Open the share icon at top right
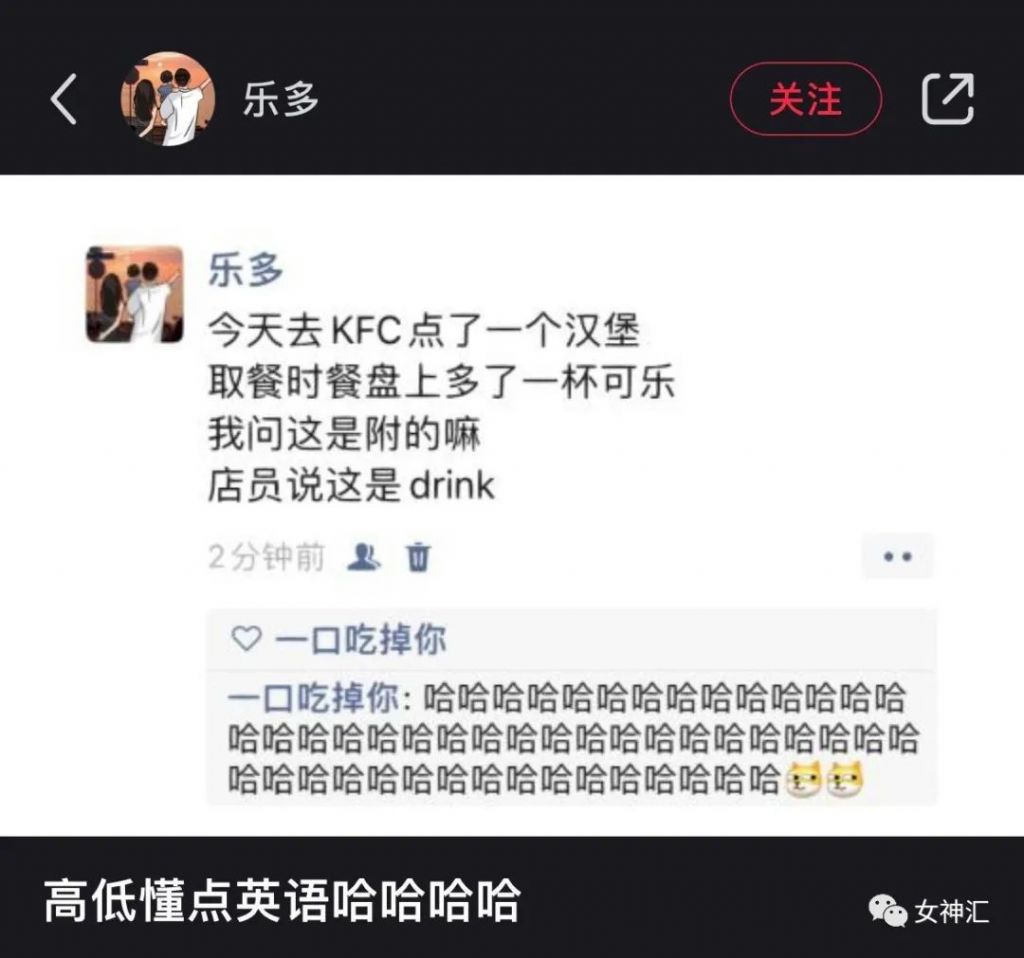Image resolution: width=1024 pixels, height=958 pixels. pyautogui.click(x=948, y=99)
